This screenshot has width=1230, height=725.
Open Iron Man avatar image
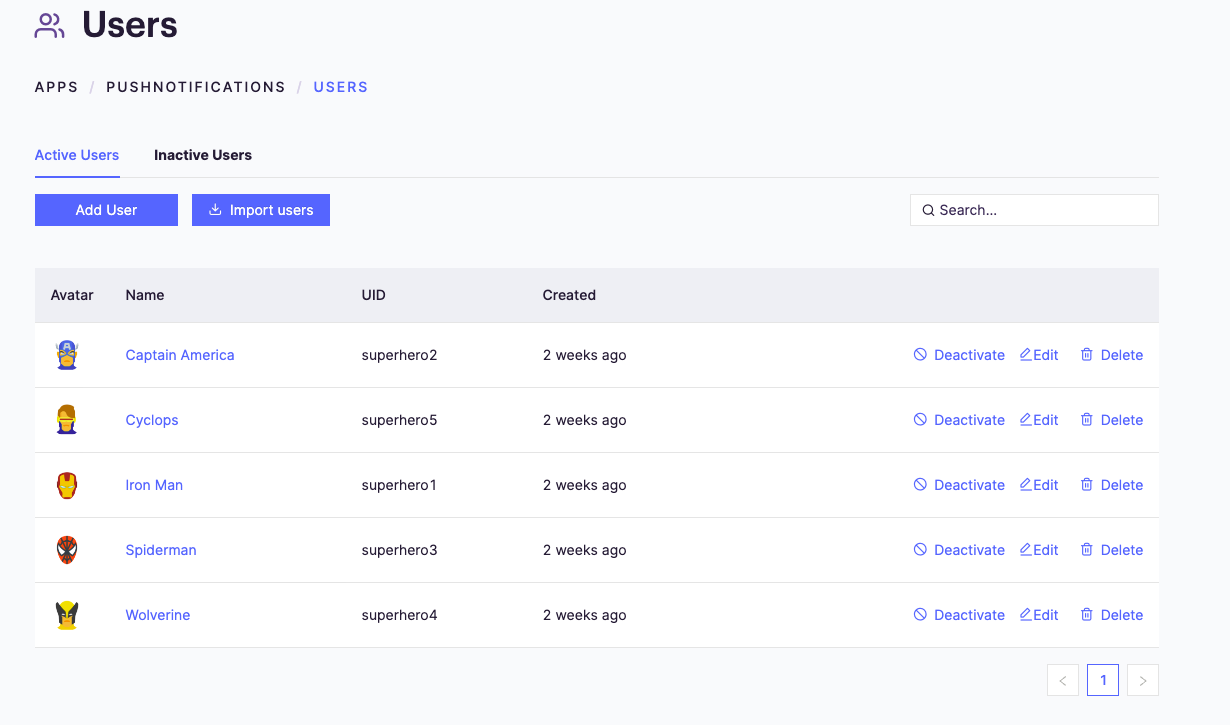click(67, 485)
